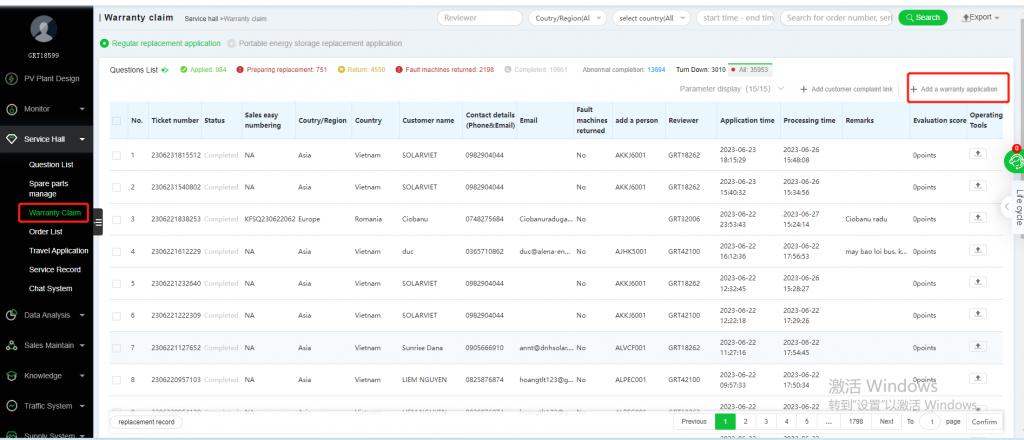
Task: Click Add a warranty application
Action: [x=954, y=89]
